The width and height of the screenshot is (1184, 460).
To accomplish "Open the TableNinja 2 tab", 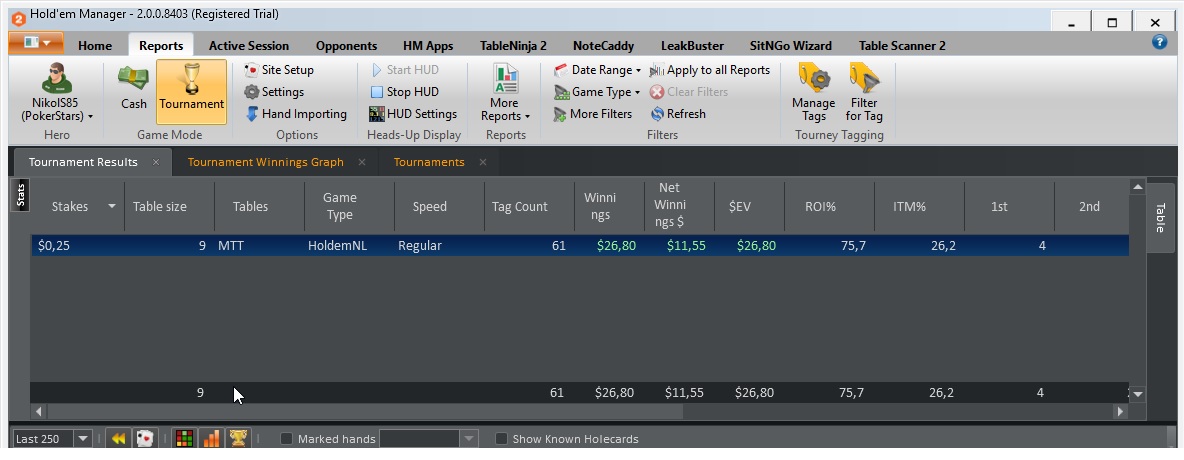I will pyautogui.click(x=513, y=45).
